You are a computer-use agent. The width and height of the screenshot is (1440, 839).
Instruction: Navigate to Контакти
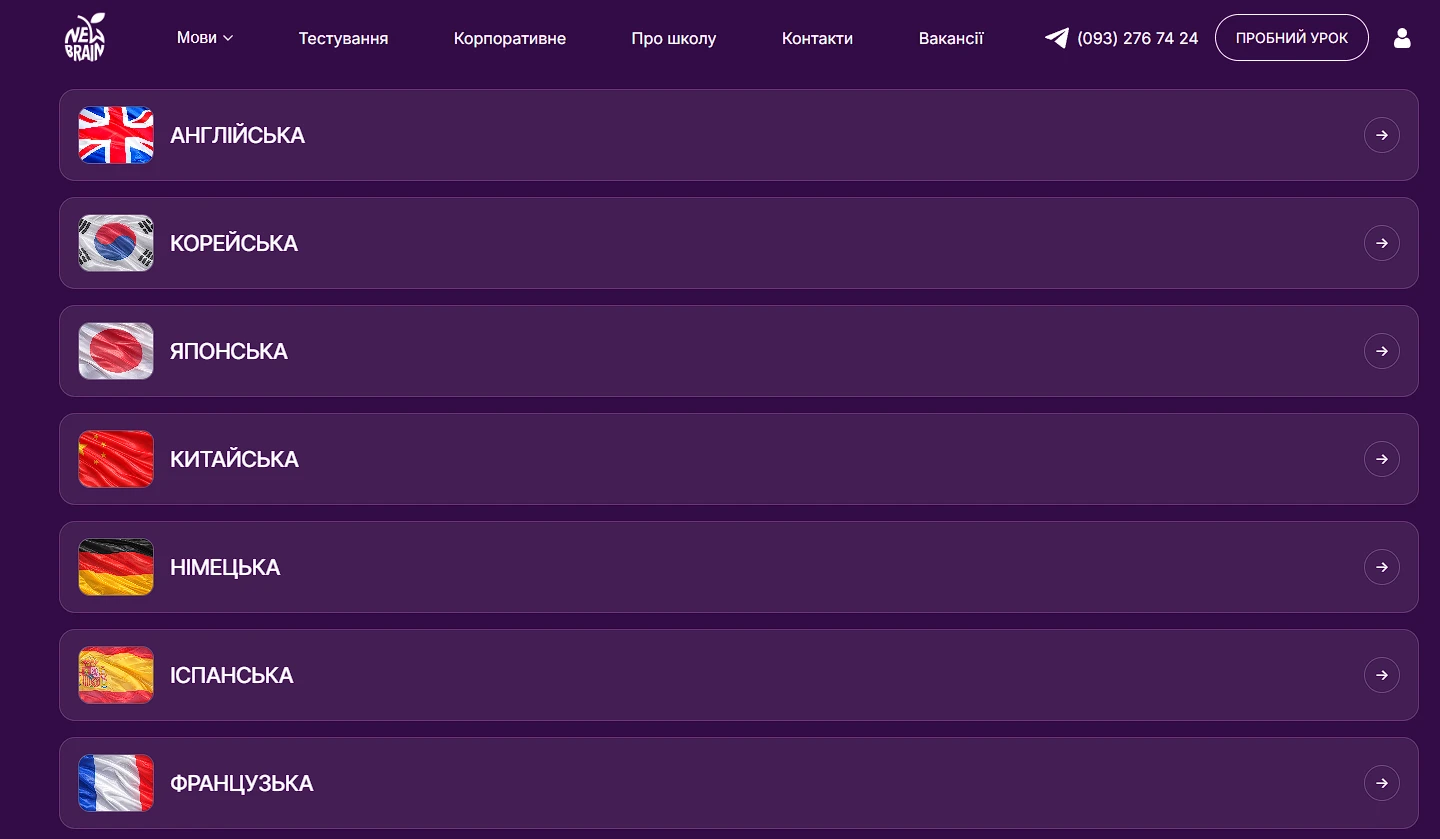(x=817, y=39)
